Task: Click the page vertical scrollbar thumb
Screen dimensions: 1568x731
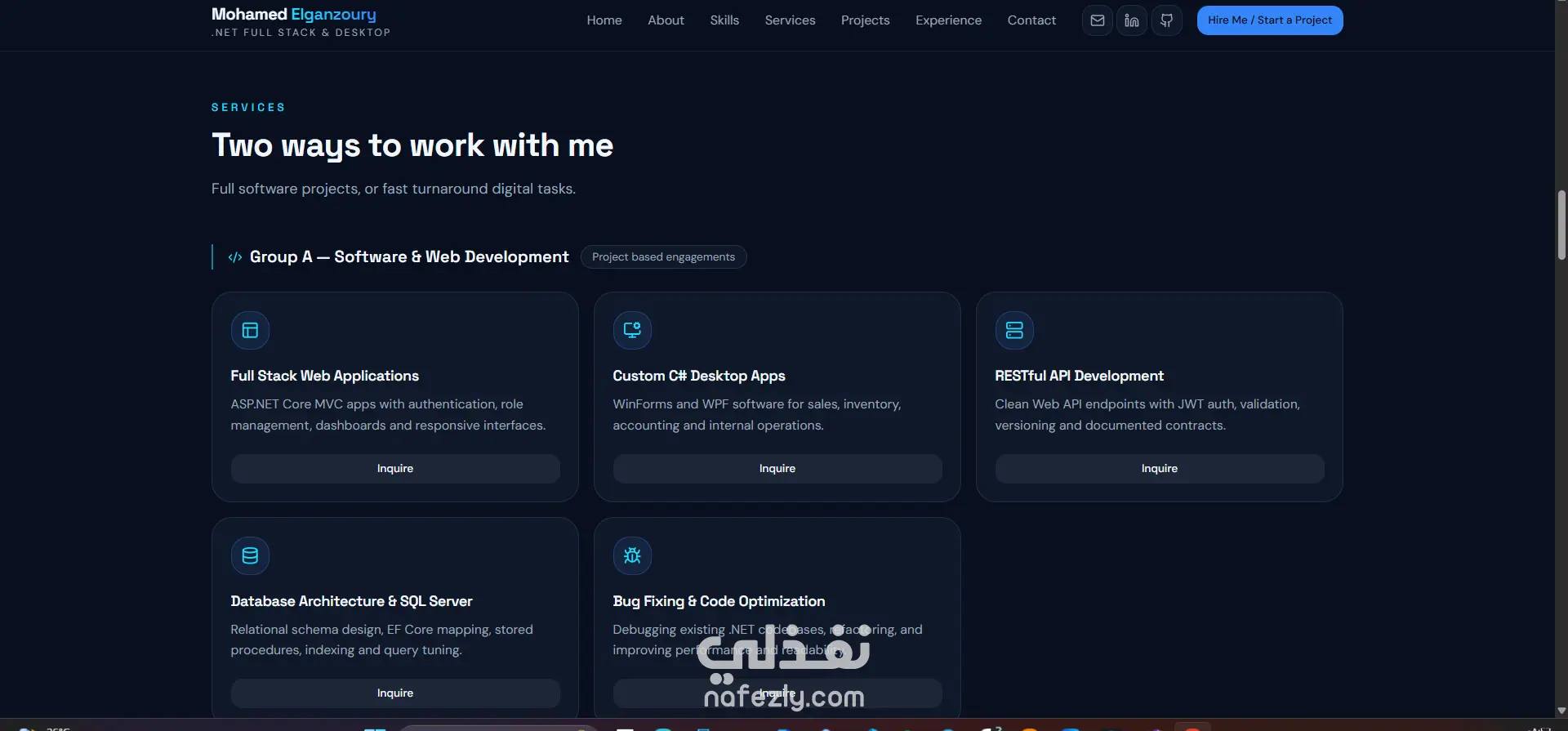Action: [x=1561, y=225]
